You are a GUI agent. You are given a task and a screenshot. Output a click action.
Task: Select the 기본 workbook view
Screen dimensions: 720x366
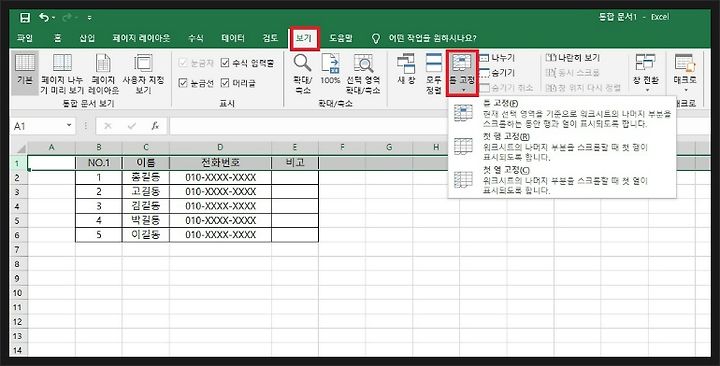pos(25,73)
